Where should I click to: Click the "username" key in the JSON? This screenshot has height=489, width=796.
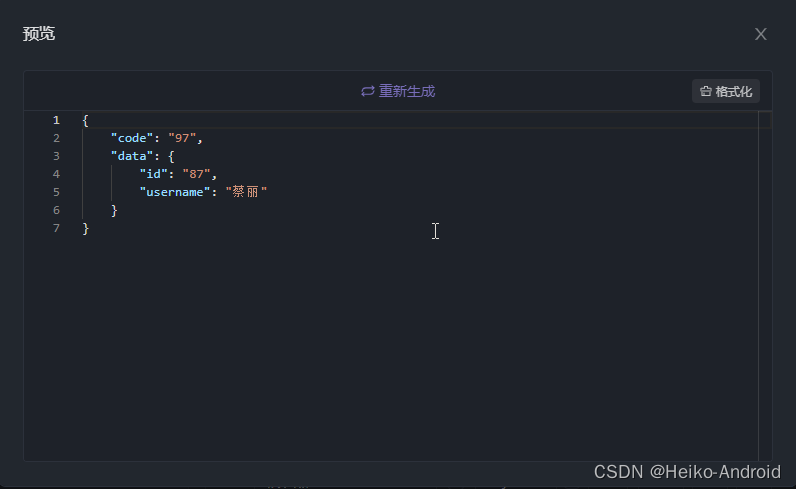(175, 192)
